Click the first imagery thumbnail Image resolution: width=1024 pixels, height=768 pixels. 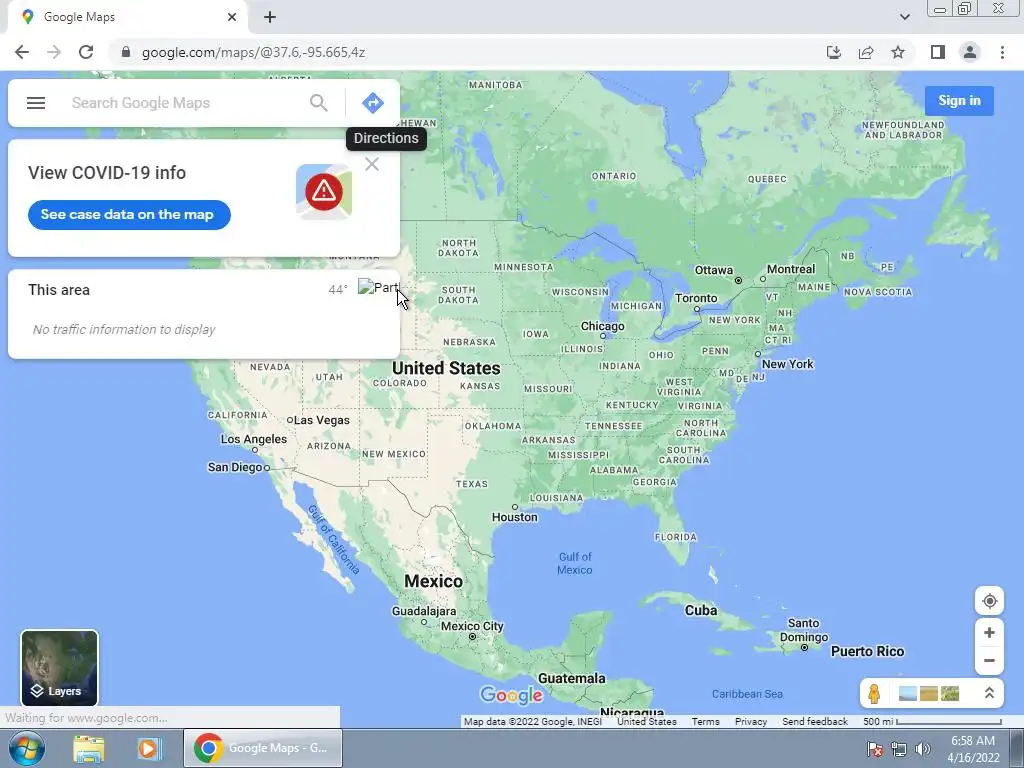click(x=908, y=694)
